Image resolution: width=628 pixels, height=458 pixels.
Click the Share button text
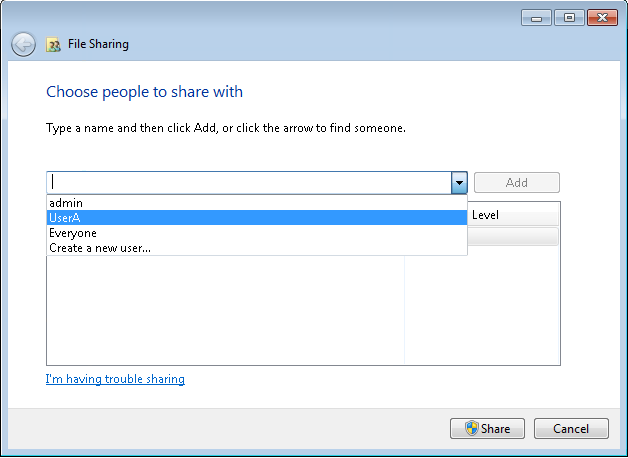495,429
